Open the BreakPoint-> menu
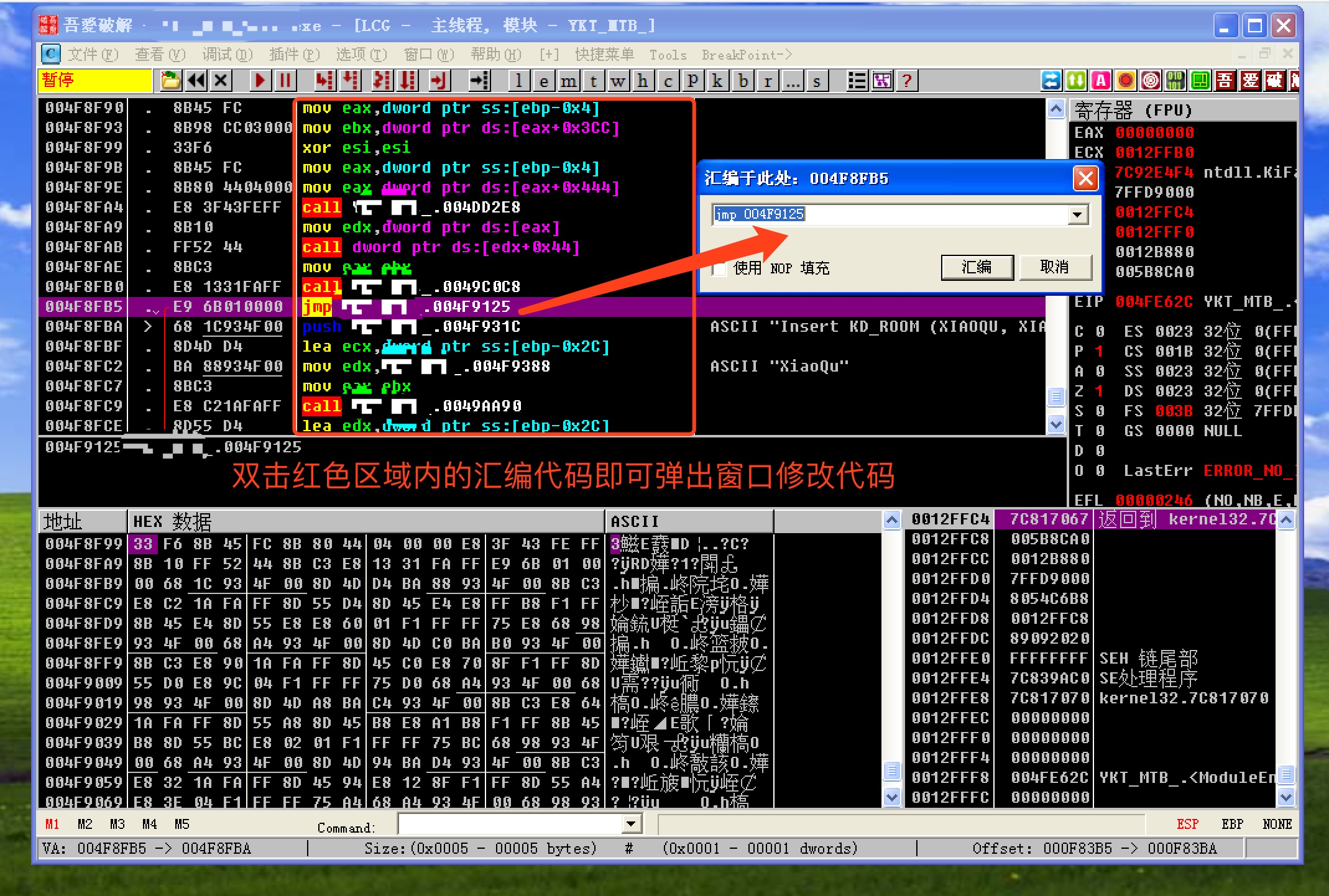1329x896 pixels. pos(747,55)
